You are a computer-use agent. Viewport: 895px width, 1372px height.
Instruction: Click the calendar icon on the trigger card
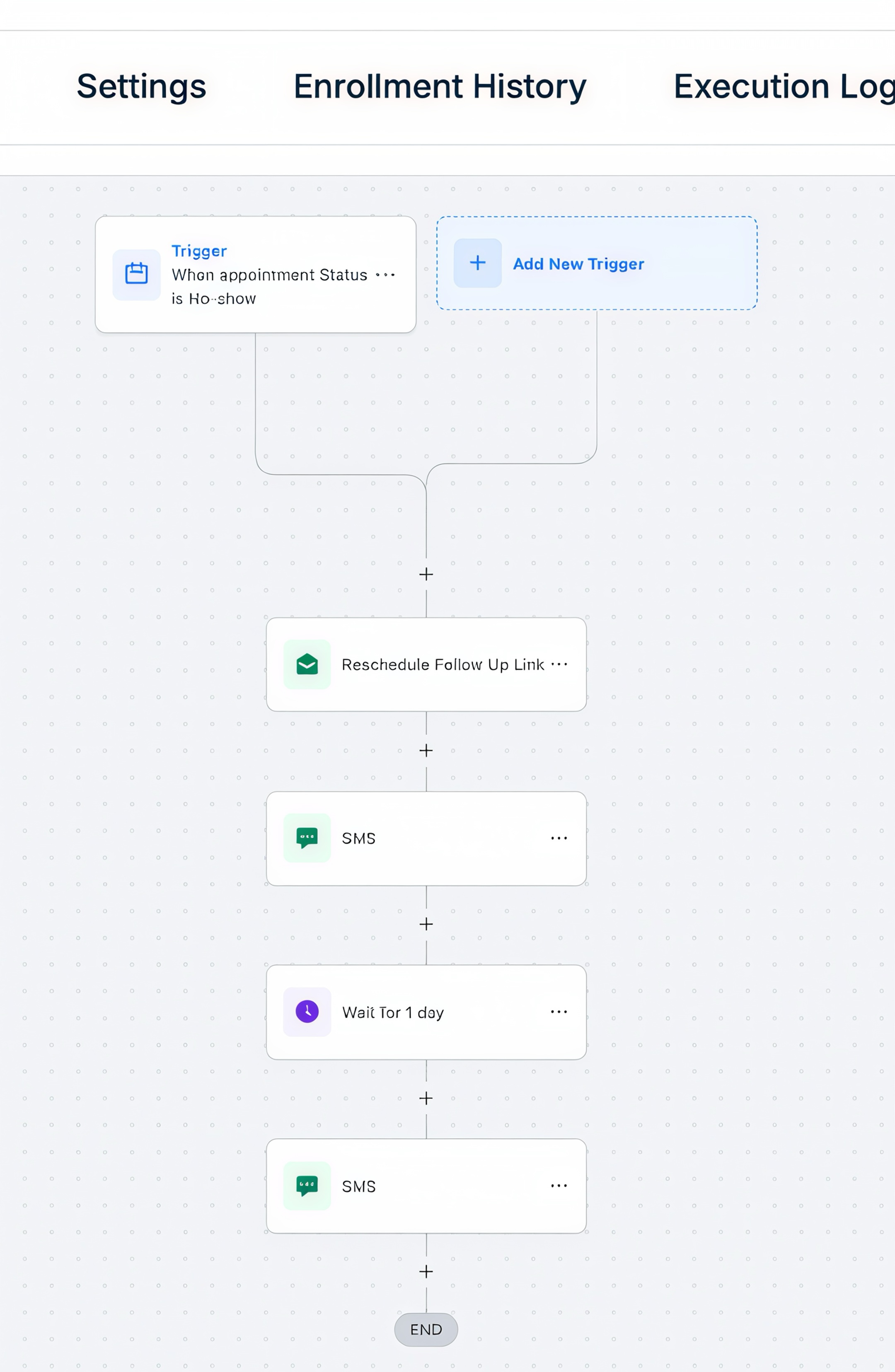click(137, 274)
